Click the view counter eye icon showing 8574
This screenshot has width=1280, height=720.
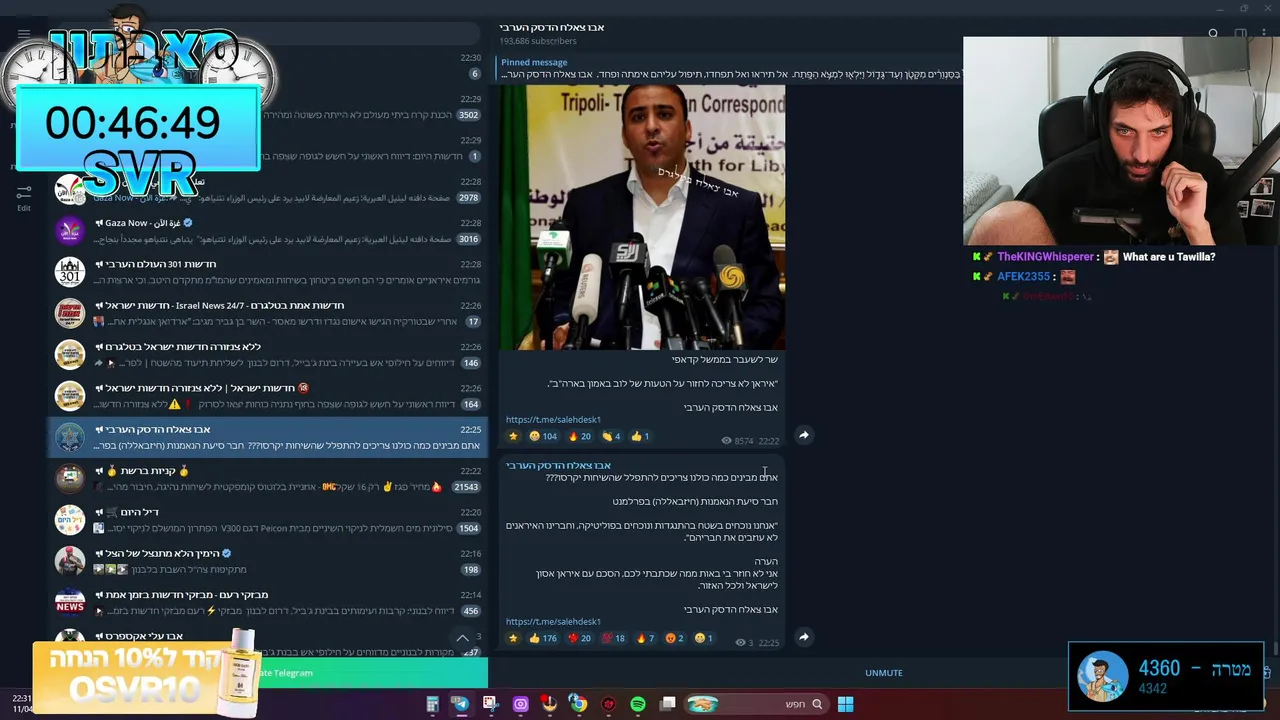726,440
